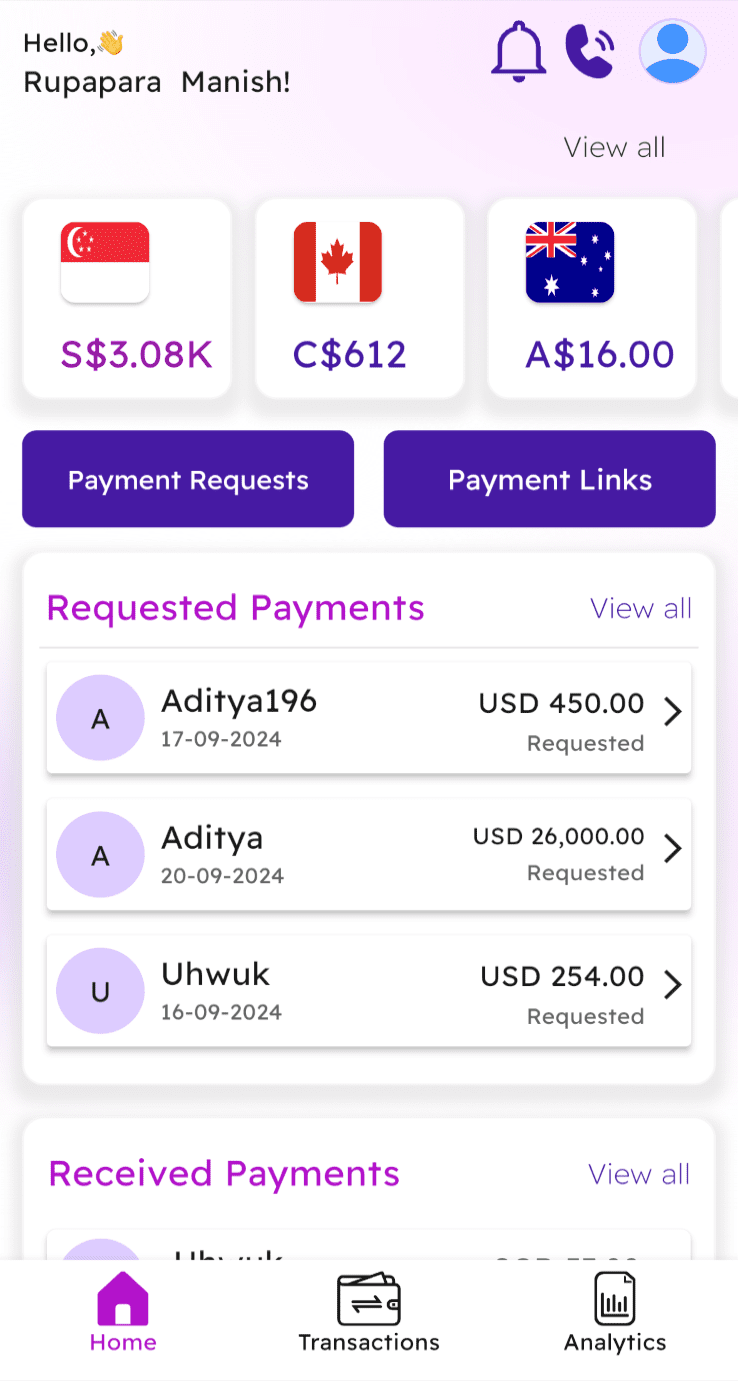Open the notifications bell
738x1381 pixels.
click(x=518, y=51)
